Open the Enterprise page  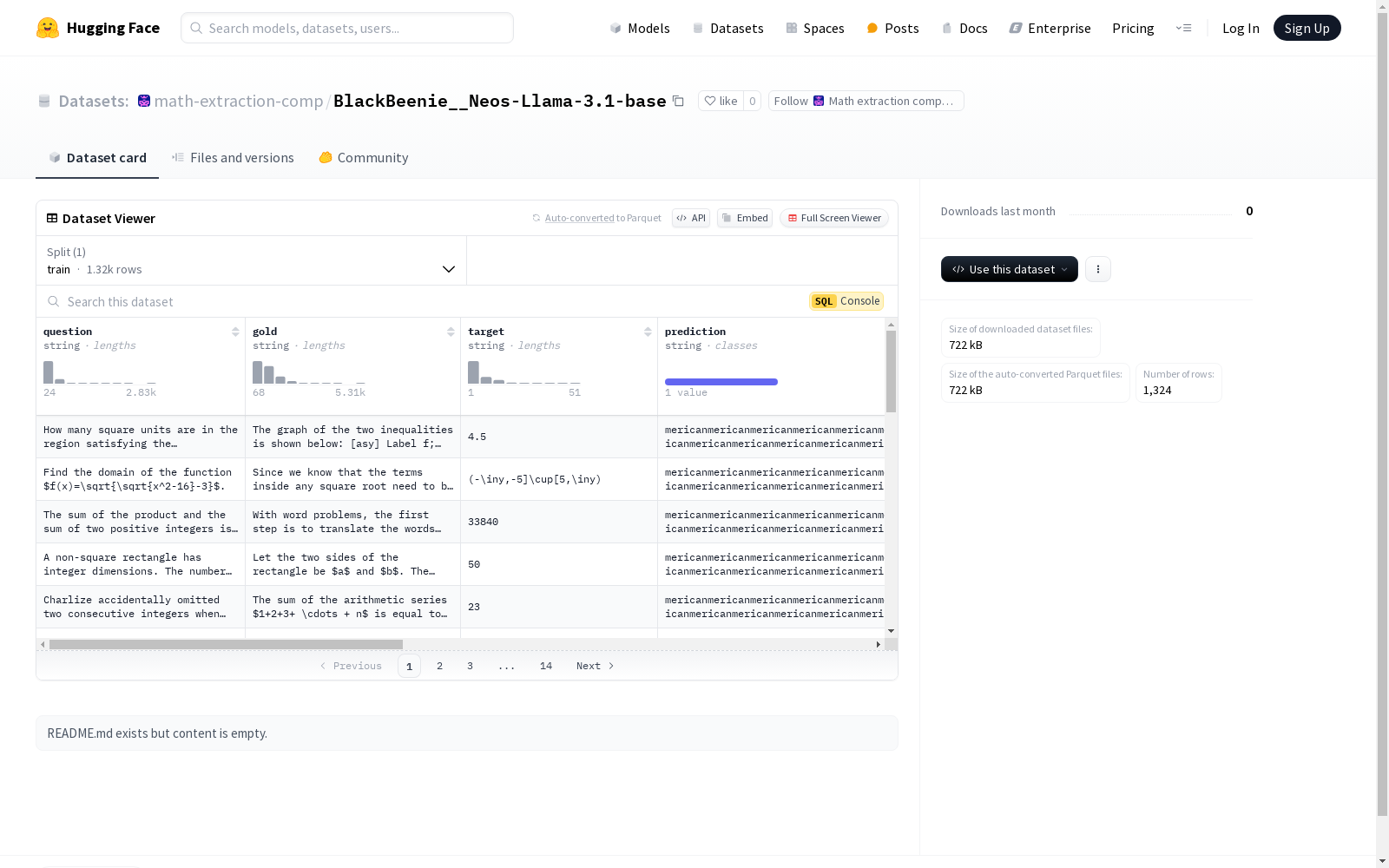pyautogui.click(x=1050, y=28)
